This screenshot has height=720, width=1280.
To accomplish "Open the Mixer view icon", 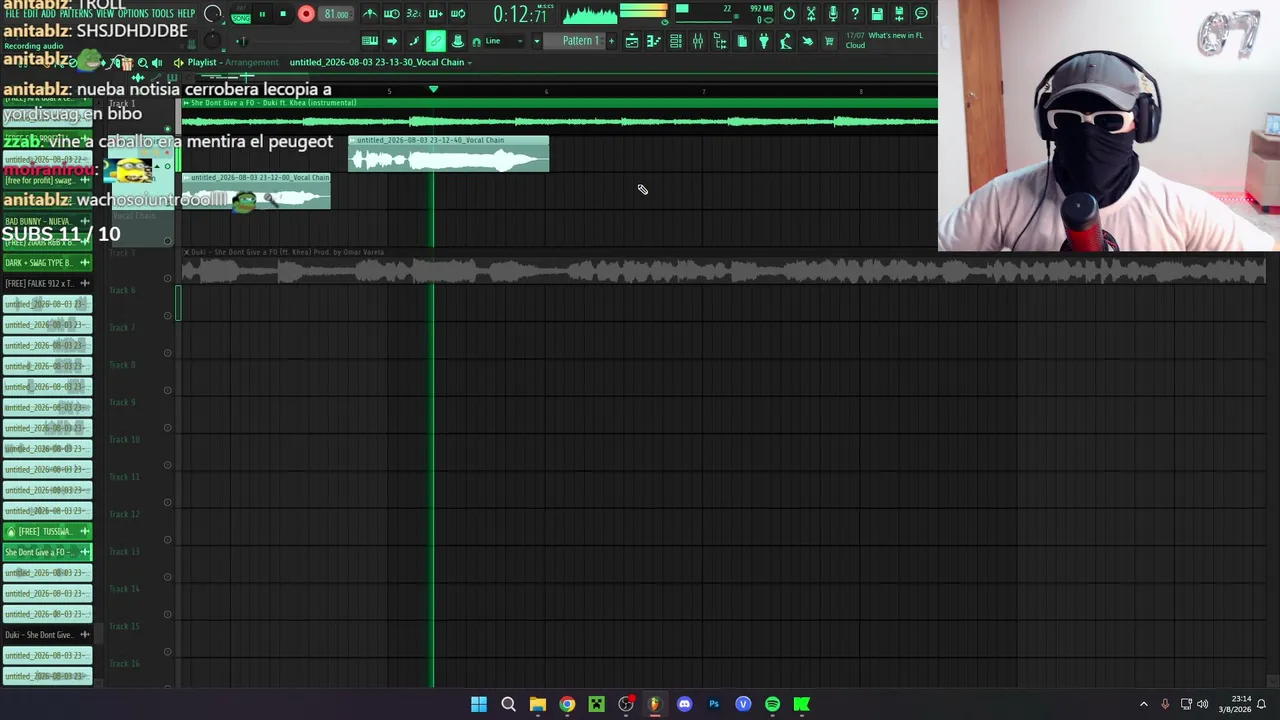I will [698, 41].
